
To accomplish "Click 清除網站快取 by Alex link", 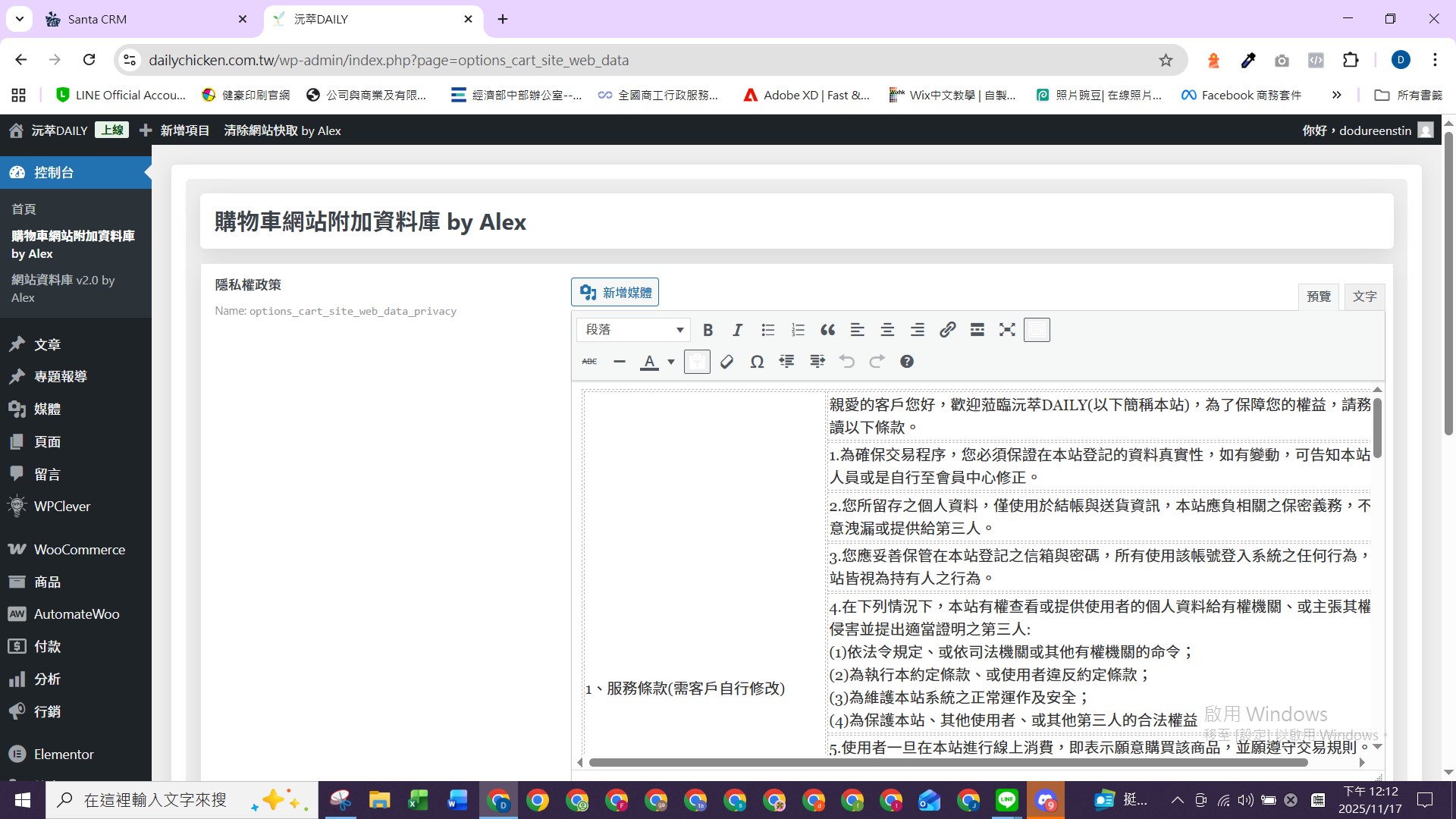I will (282, 130).
